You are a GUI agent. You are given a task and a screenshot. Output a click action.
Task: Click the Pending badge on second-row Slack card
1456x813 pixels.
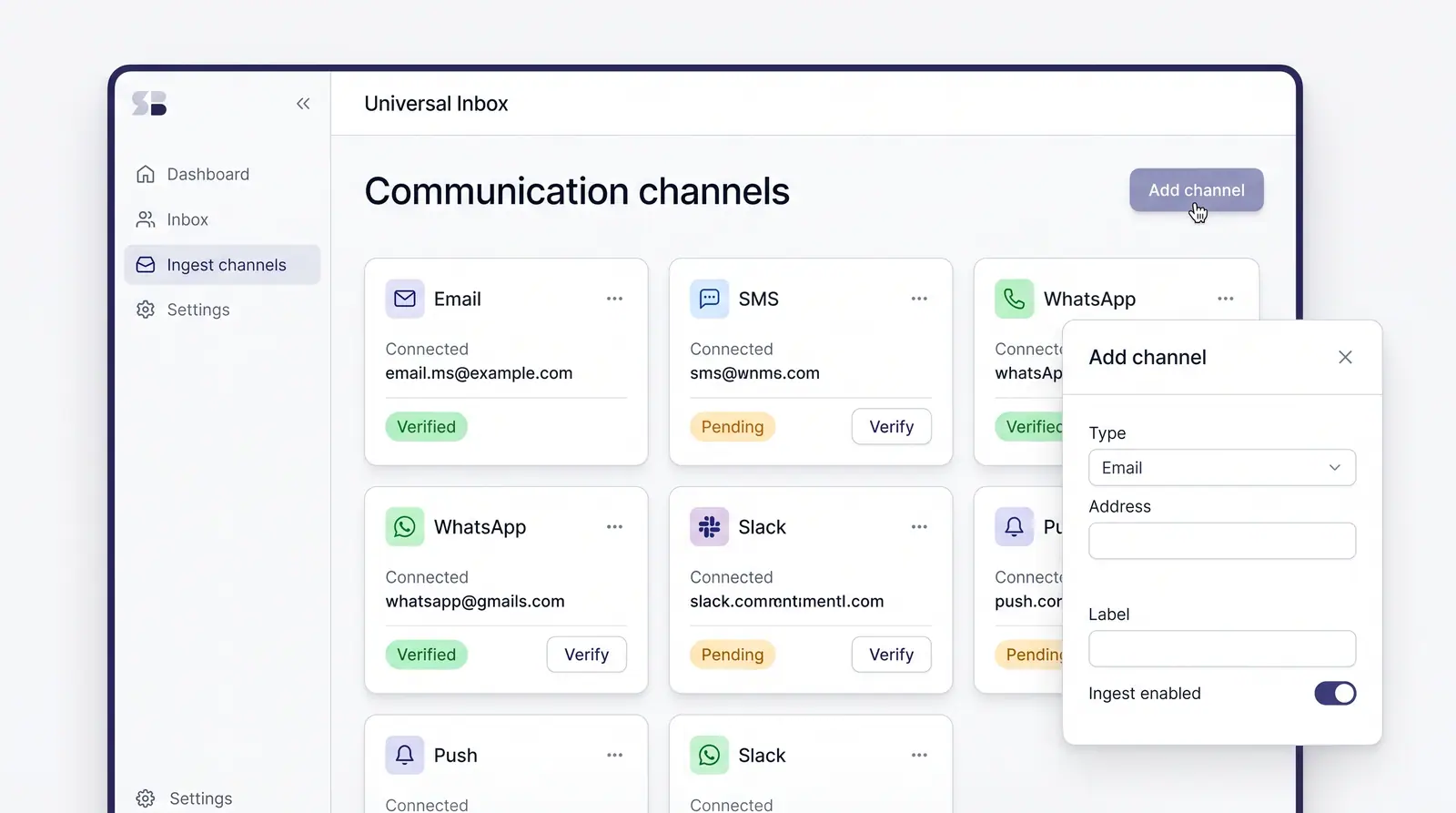pos(733,655)
